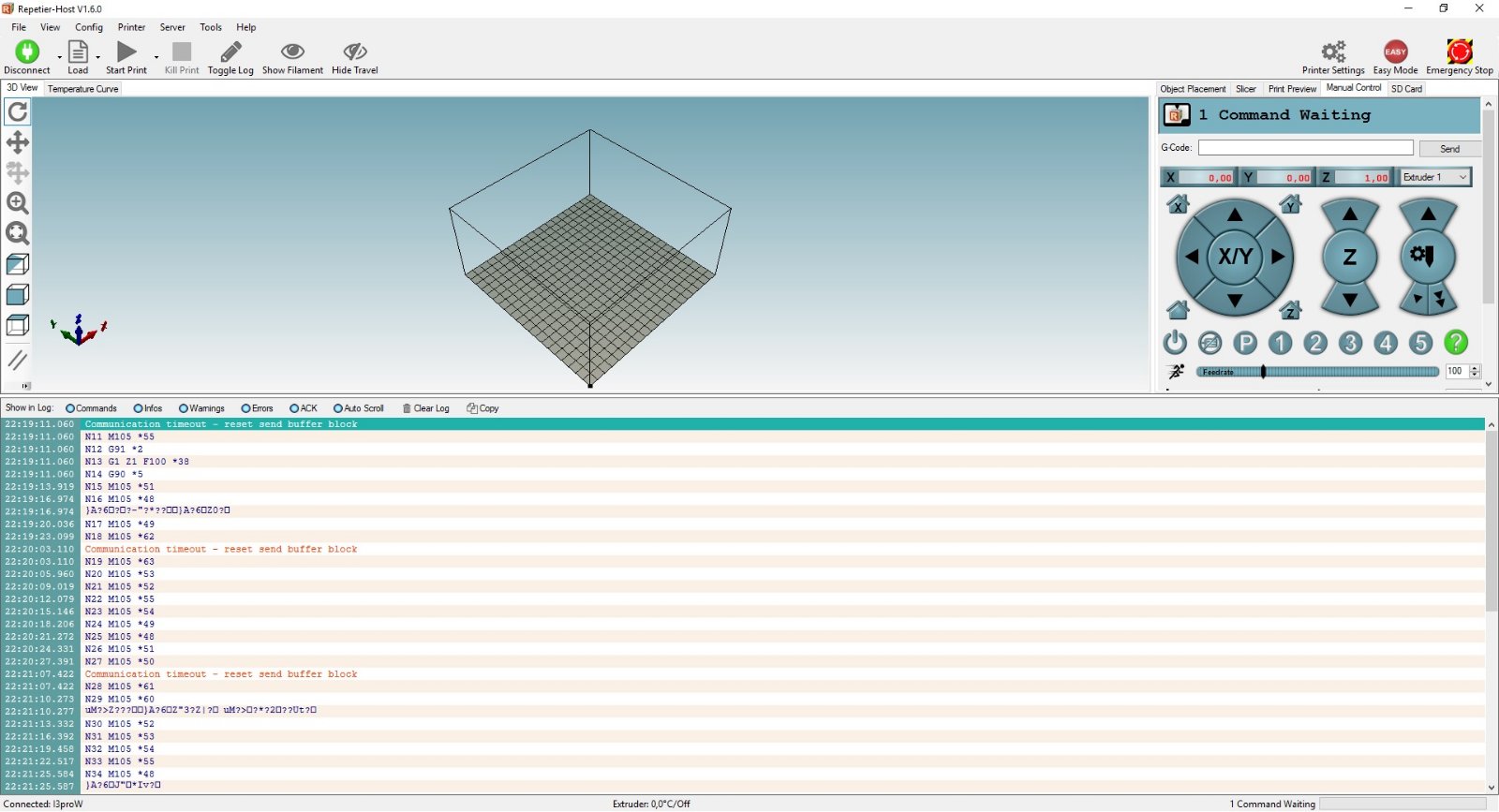
Task: Click the Emergency Stop icon
Action: pyautogui.click(x=1459, y=52)
